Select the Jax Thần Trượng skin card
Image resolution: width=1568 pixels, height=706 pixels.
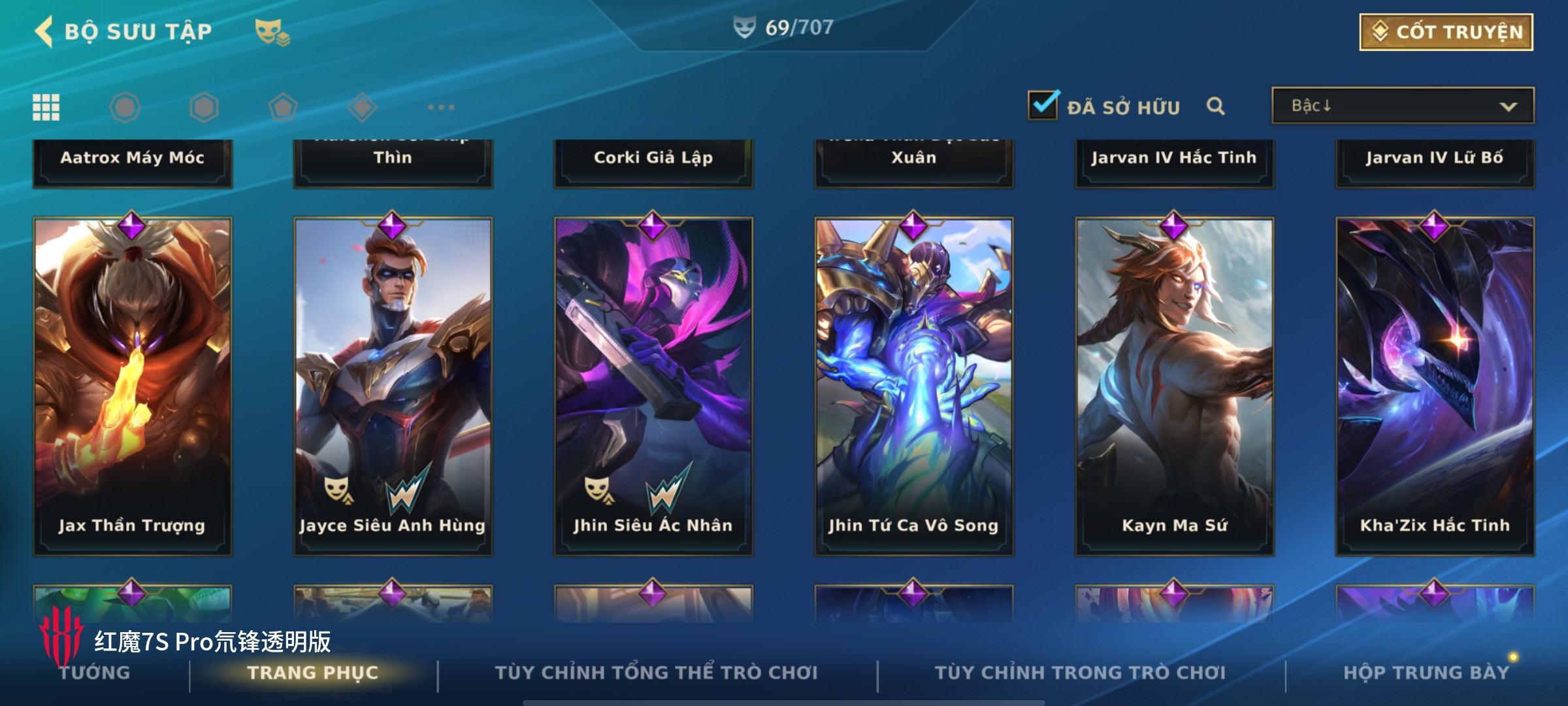tap(133, 387)
